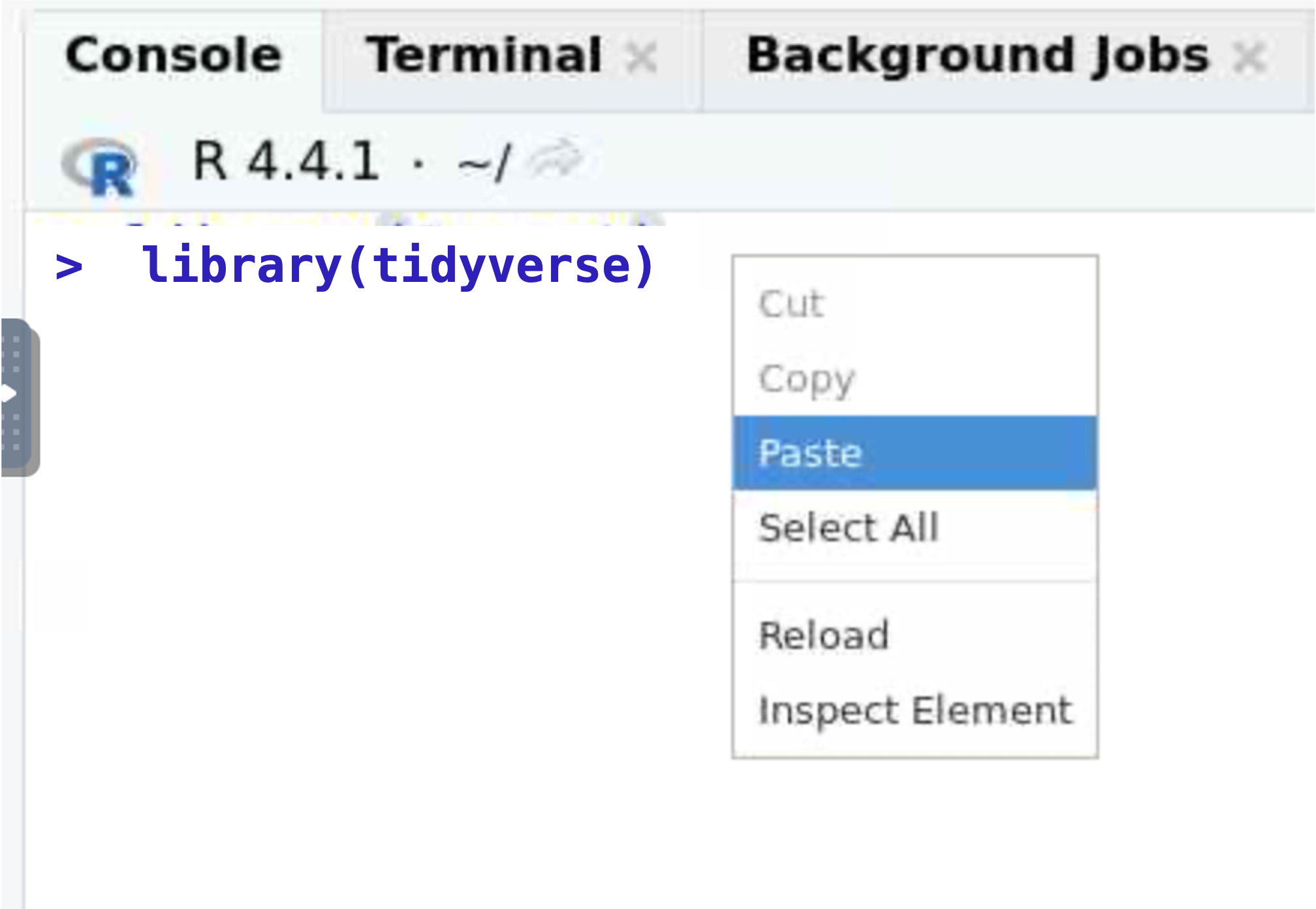Close the Terminal tab
The image size is (1316, 909).
(x=641, y=57)
